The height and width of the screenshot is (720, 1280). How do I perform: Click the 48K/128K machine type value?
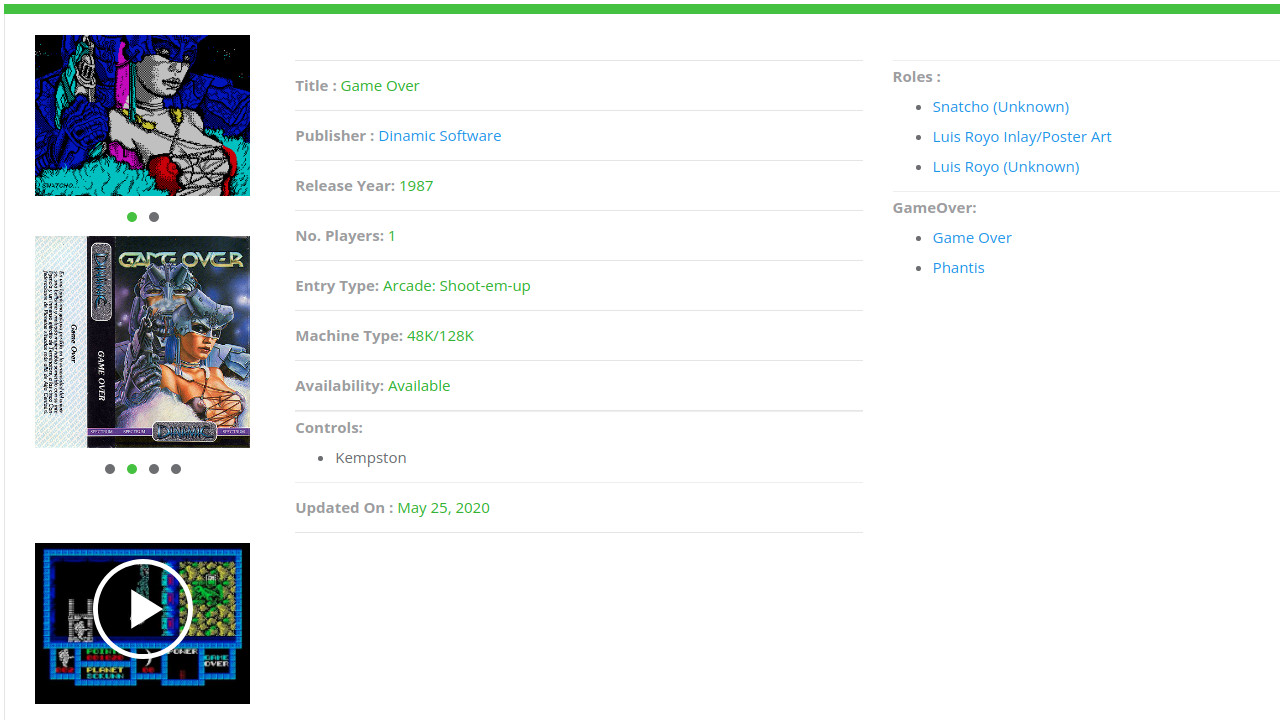point(440,336)
